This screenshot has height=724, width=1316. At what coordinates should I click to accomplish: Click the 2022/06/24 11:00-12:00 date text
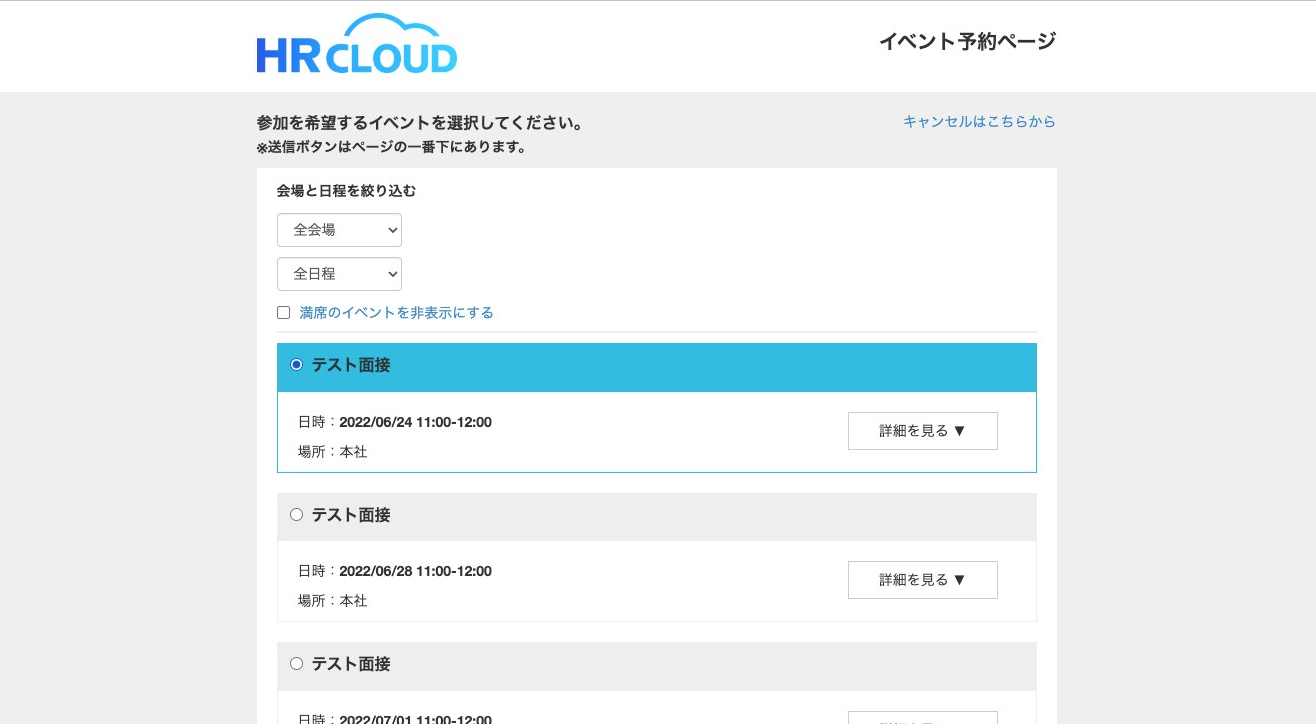tap(415, 422)
